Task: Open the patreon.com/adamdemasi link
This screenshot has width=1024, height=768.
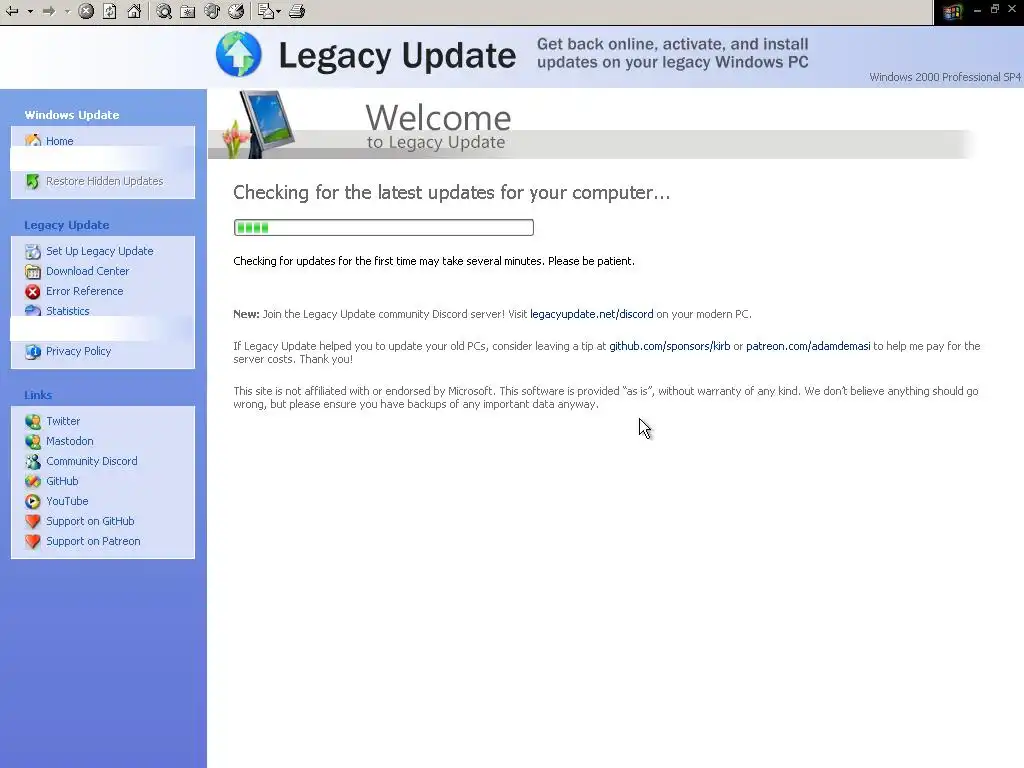Action: (808, 346)
